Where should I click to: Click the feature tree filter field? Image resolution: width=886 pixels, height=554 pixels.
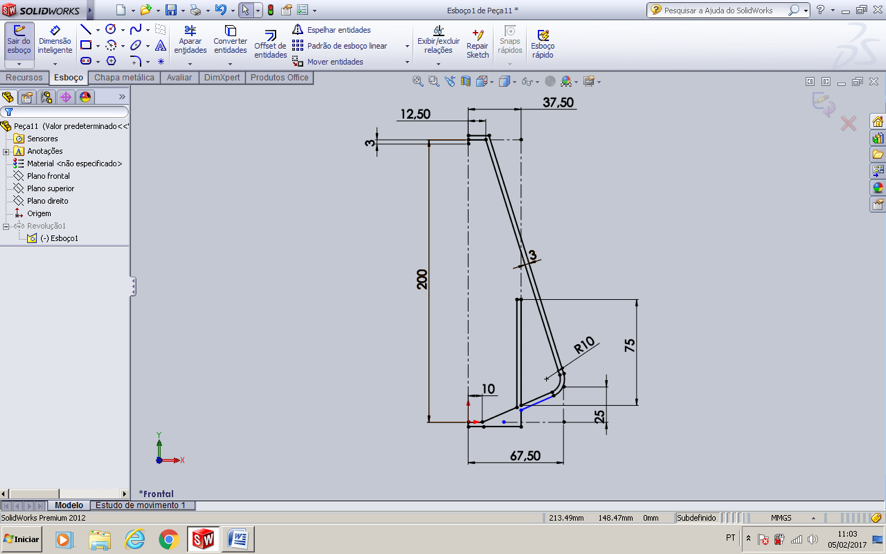click(x=65, y=112)
